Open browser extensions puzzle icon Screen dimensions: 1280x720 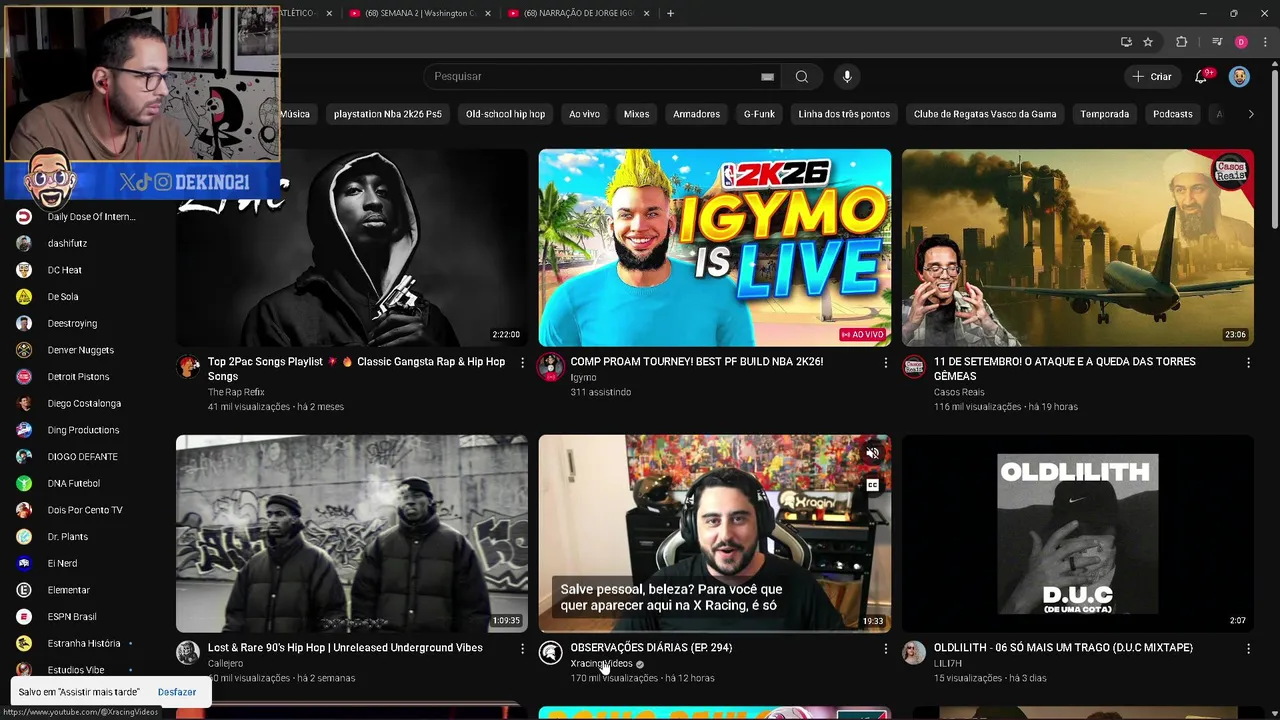pyautogui.click(x=1182, y=42)
